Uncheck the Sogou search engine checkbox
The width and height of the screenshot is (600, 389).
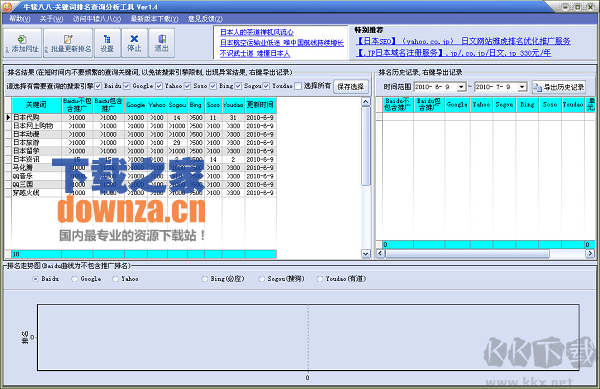[x=238, y=86]
